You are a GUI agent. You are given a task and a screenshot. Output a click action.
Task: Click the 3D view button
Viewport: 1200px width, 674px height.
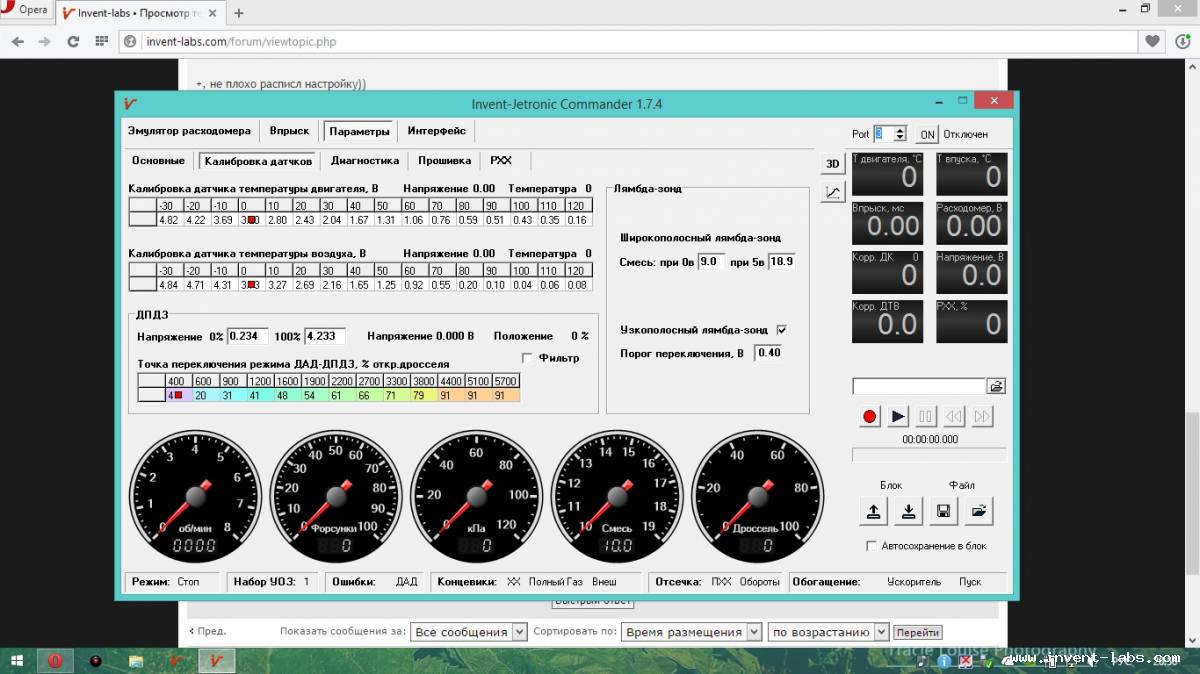point(832,164)
